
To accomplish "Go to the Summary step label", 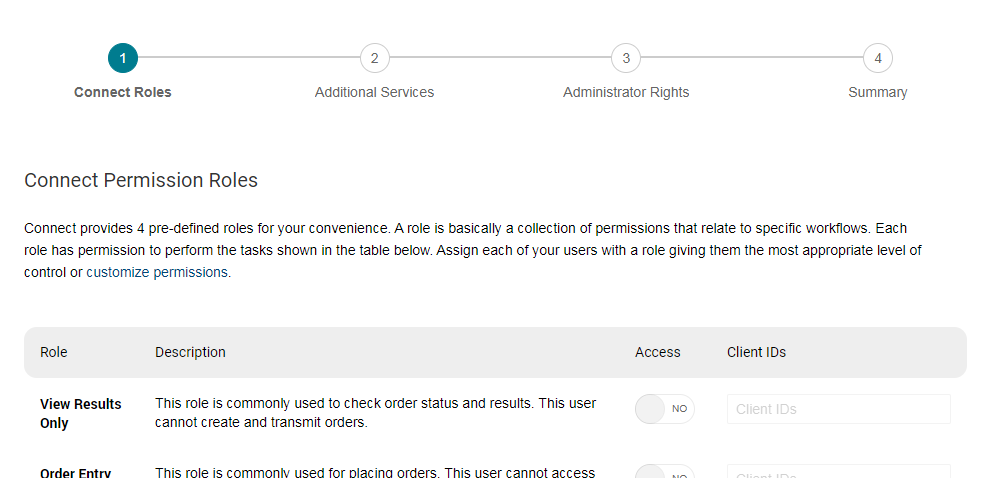I will tap(877, 92).
